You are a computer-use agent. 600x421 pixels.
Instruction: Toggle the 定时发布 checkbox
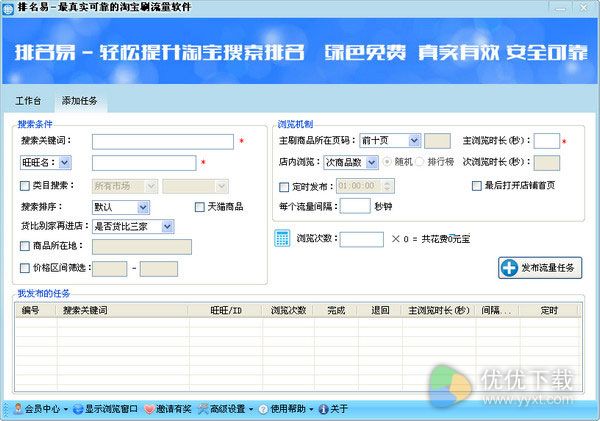pos(284,187)
